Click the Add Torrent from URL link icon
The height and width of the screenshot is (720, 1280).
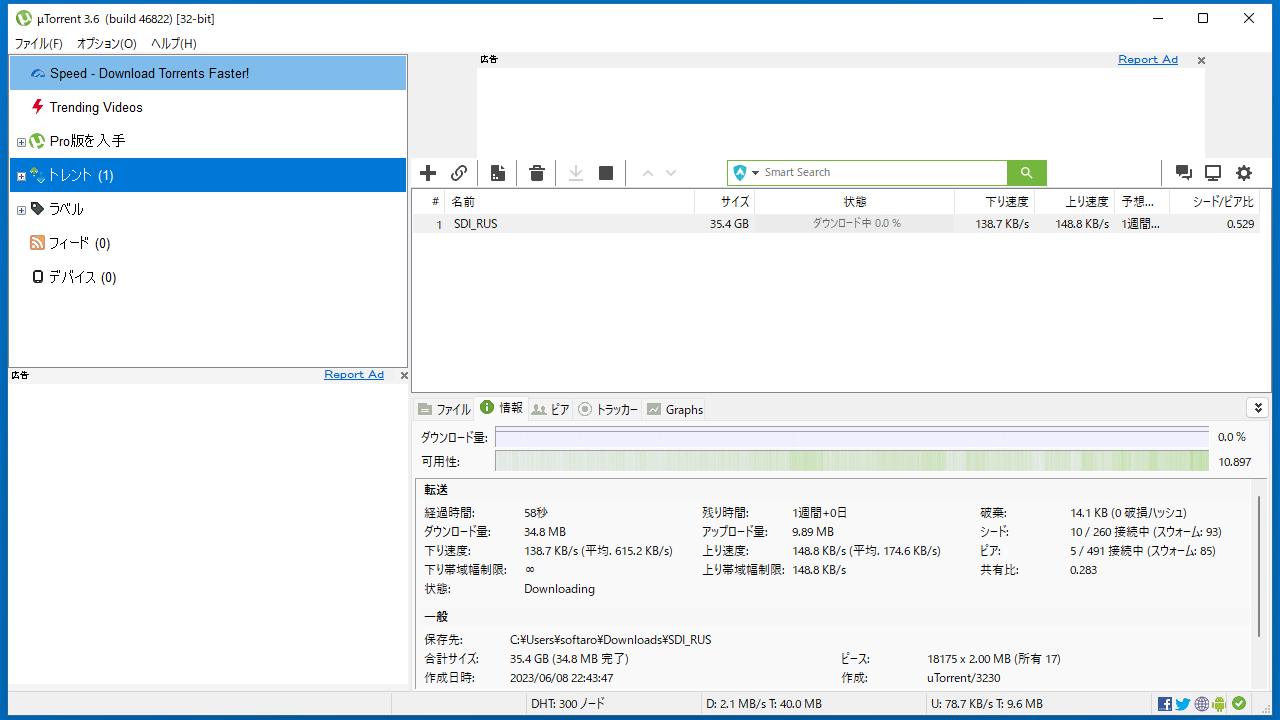[x=459, y=173]
